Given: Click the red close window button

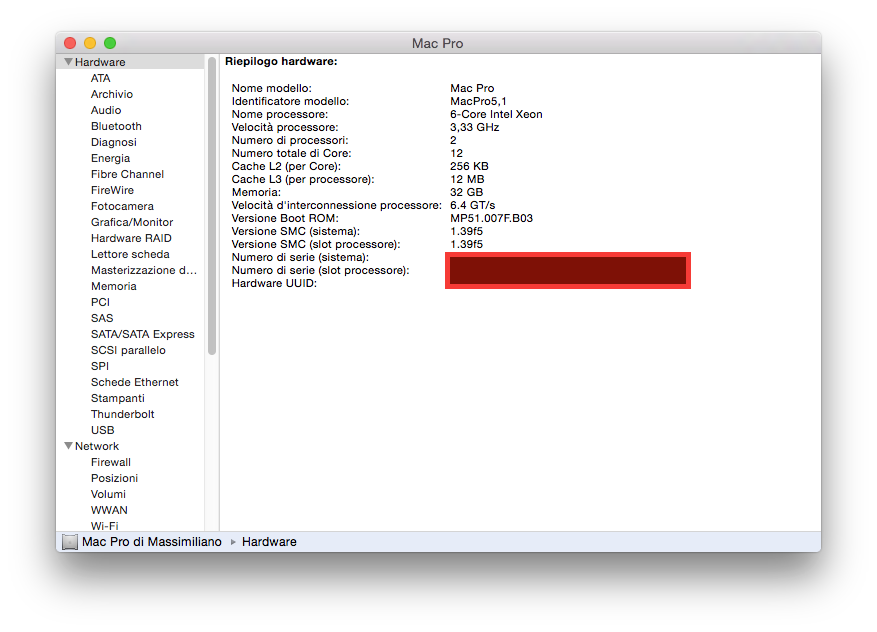Looking at the screenshot, I should (x=70, y=43).
